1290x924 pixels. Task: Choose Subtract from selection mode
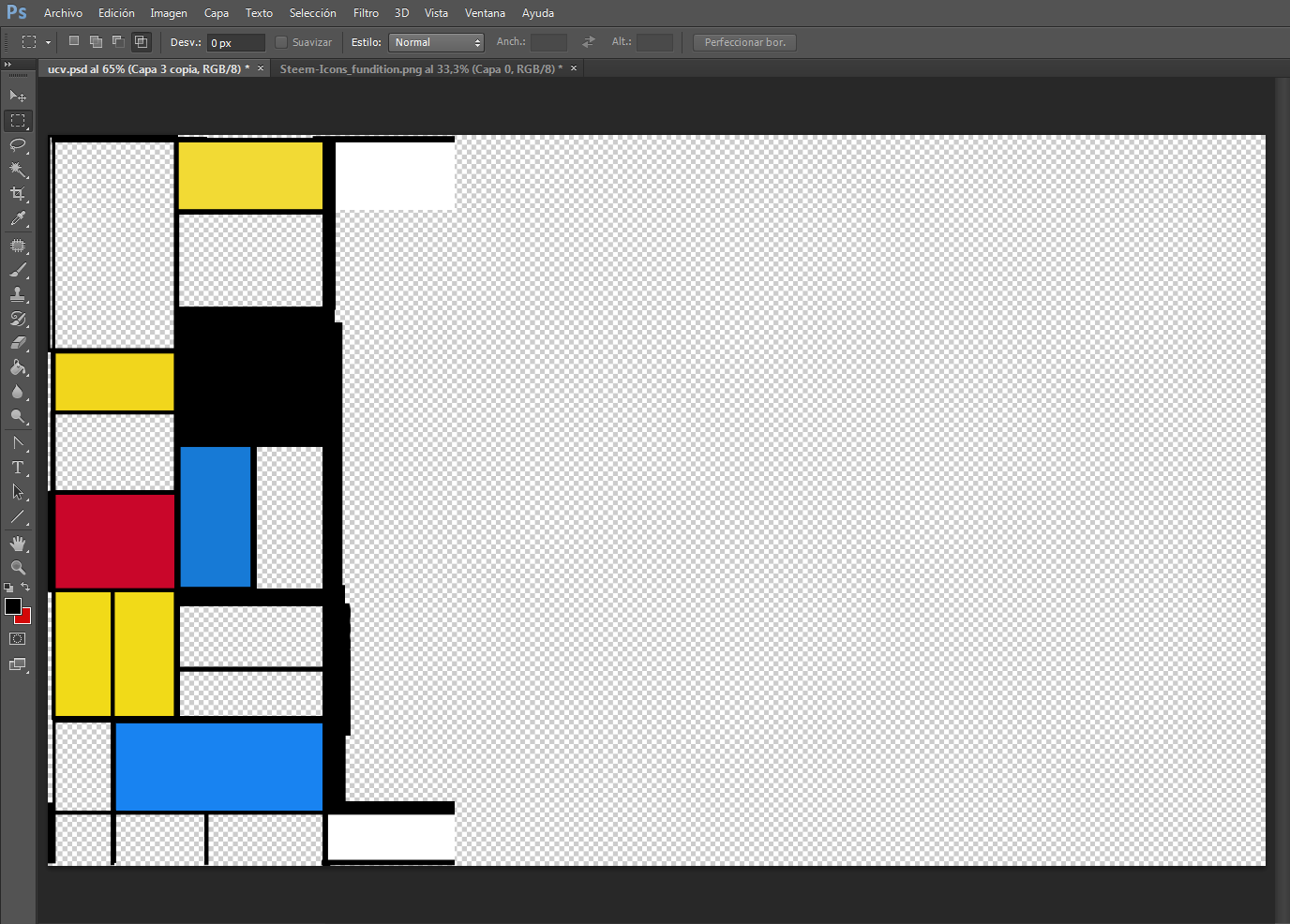pyautogui.click(x=118, y=41)
